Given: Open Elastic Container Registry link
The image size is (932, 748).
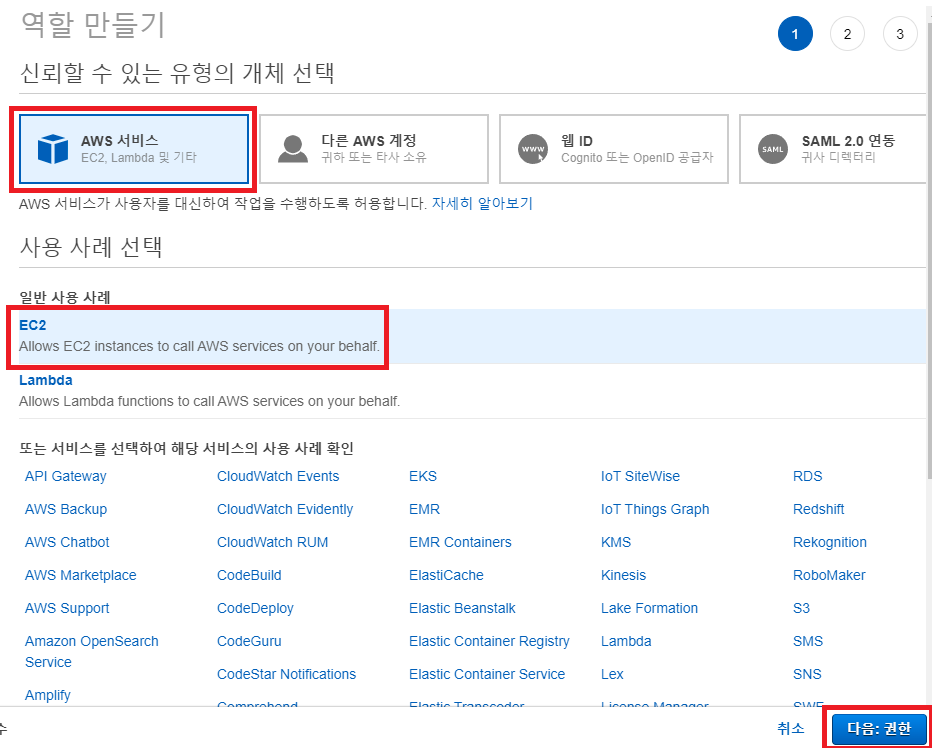Looking at the screenshot, I should pos(489,642).
